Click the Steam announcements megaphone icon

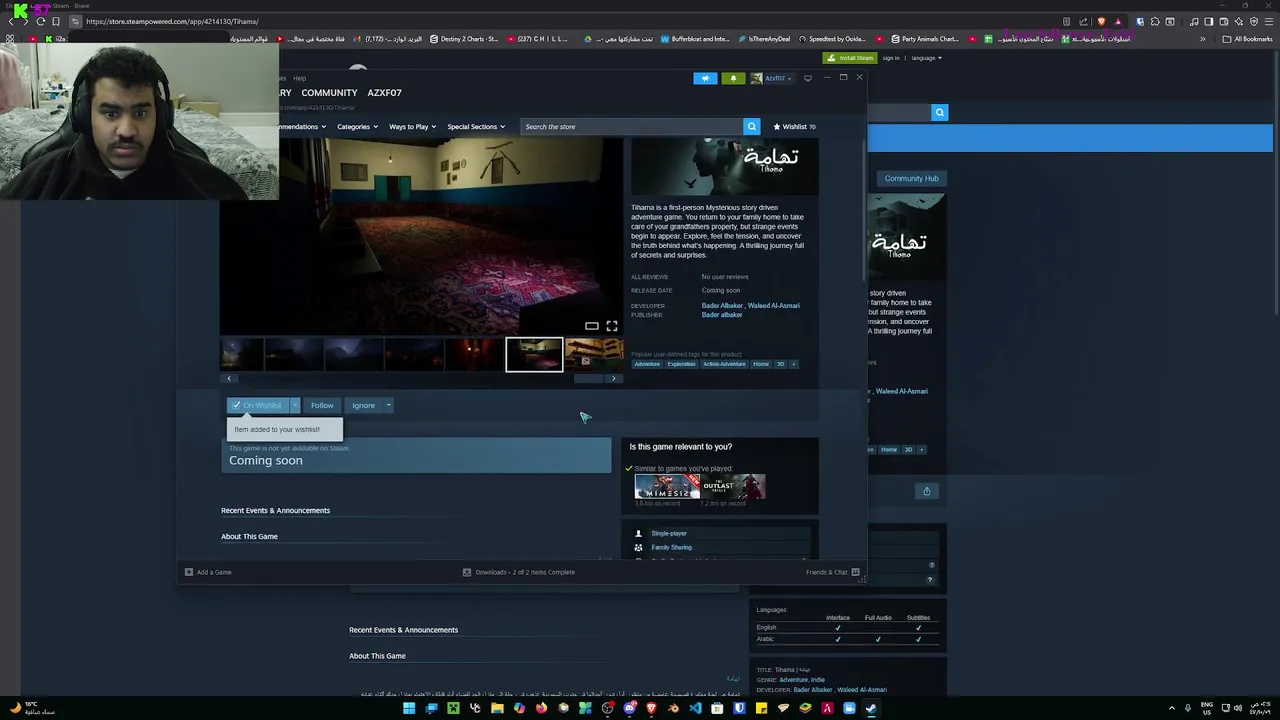coord(705,78)
